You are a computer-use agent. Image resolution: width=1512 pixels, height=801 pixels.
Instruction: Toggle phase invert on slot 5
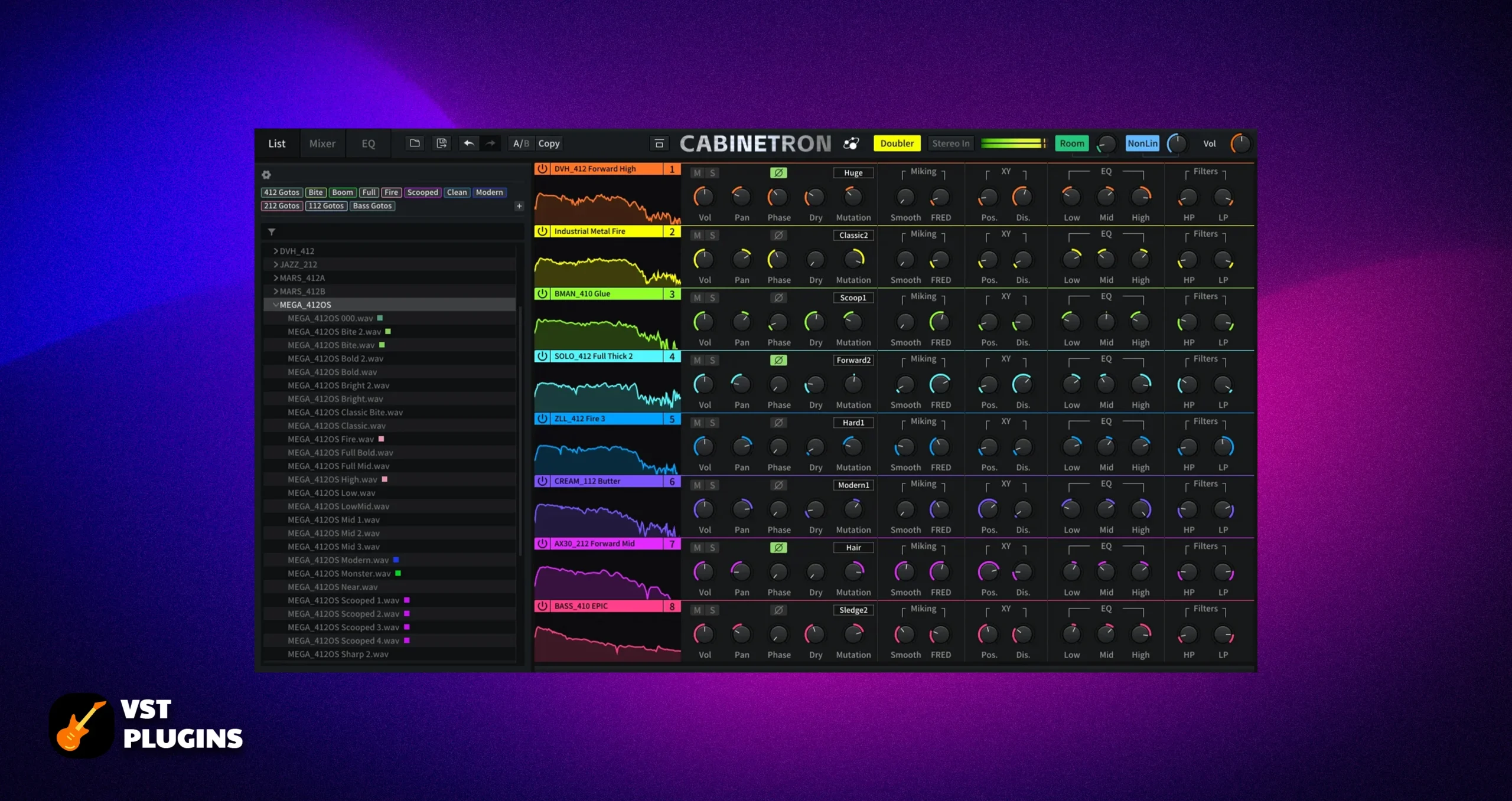[778, 423]
